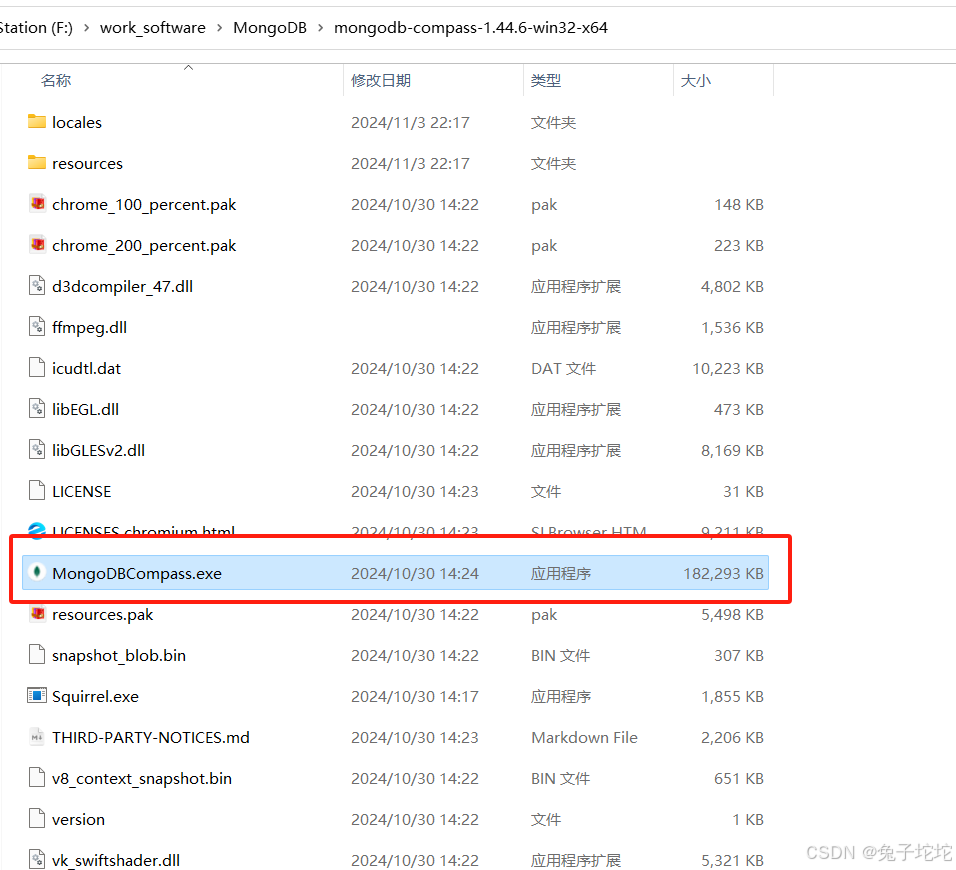Click the DAT 文件 type cell
The width and height of the screenshot is (956, 870).
(563, 368)
